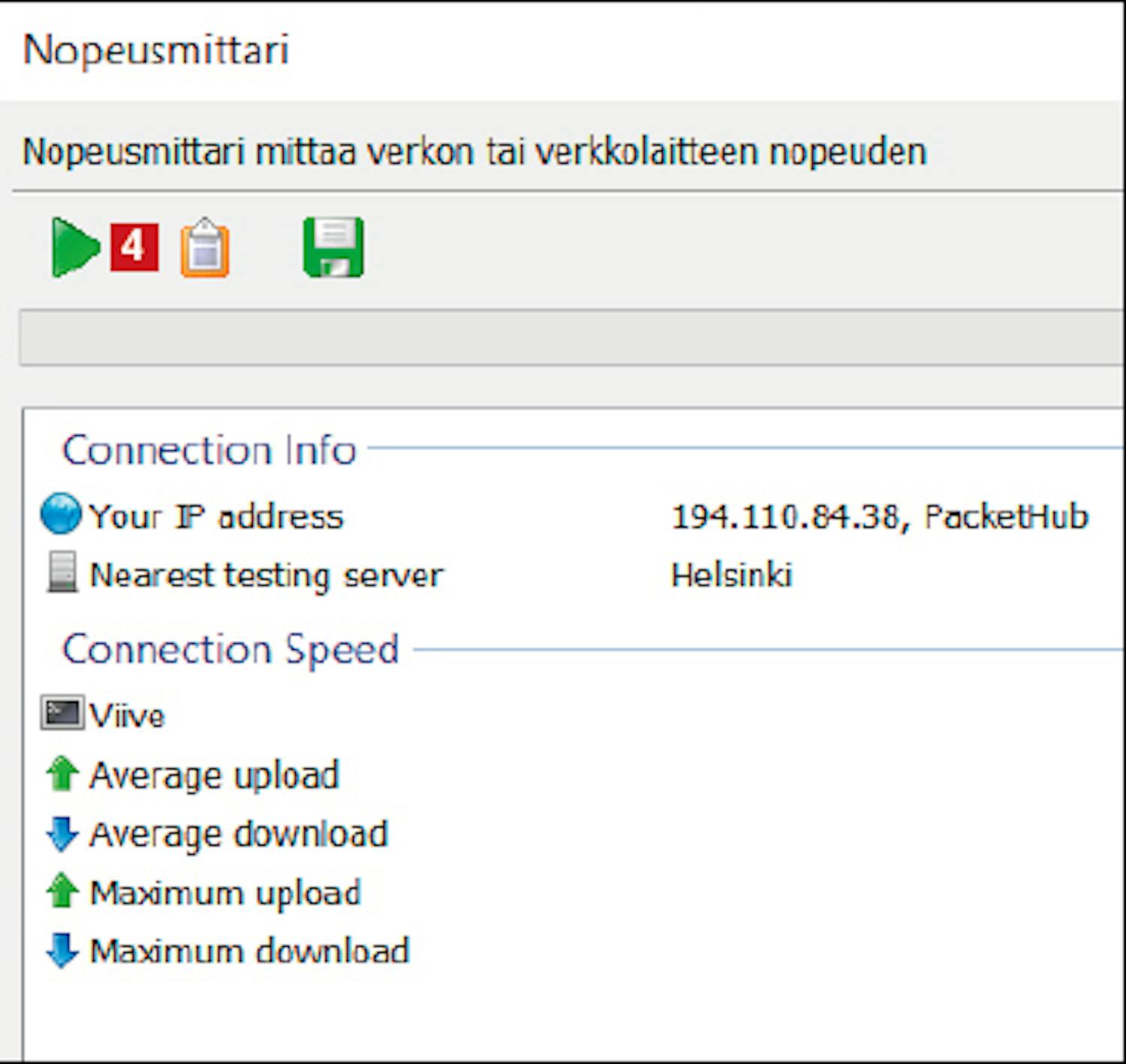This screenshot has height=1064, width=1126.
Task: Save results with the green floppy disk icon
Action: [333, 247]
